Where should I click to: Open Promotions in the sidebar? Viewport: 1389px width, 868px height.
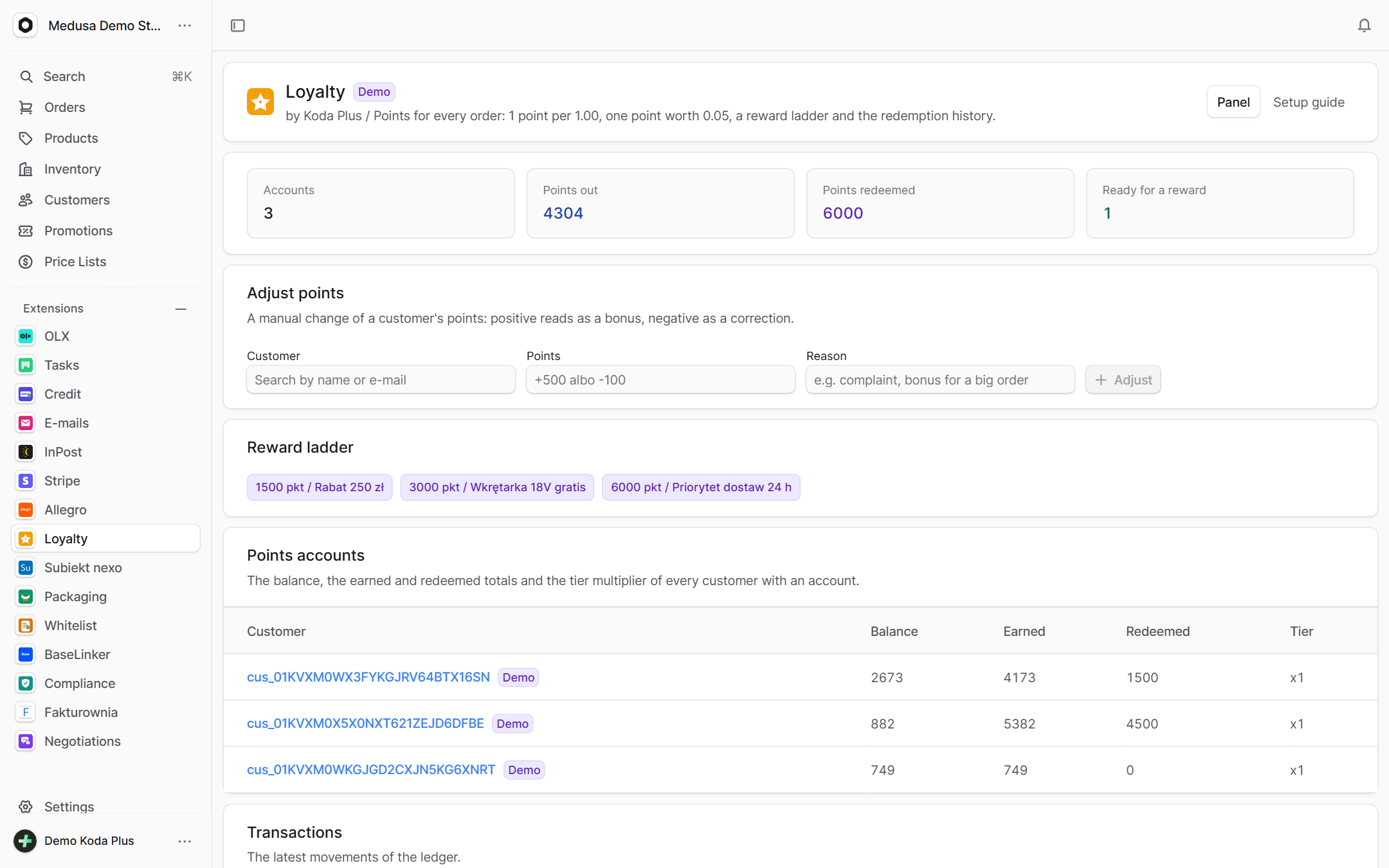coord(106,231)
